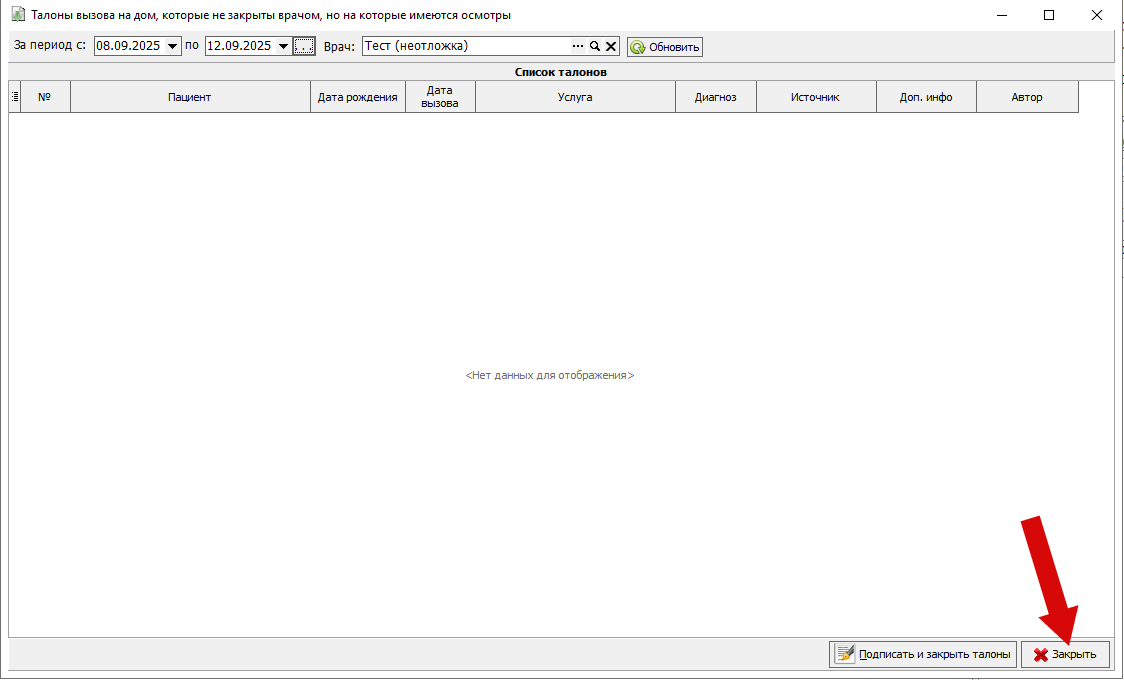Click the Доп. инфо column header

point(925,97)
